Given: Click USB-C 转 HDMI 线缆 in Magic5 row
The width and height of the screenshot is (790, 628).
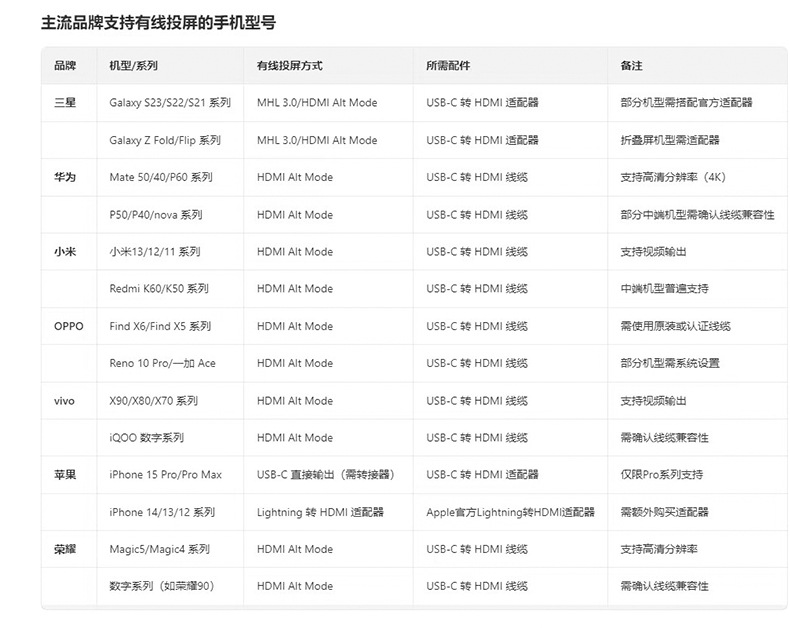Looking at the screenshot, I should point(477,549).
